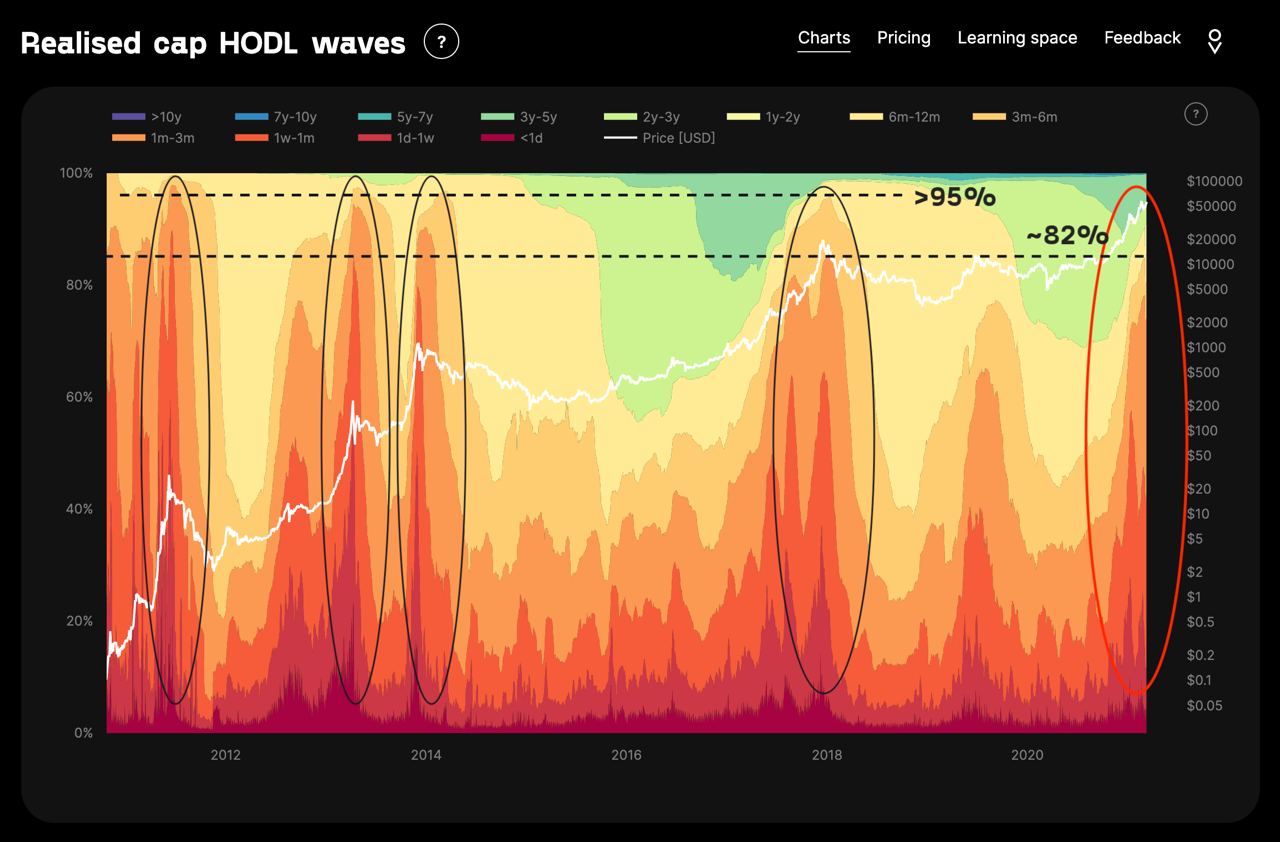
Task: Toggle the 1w-1m legend entry
Action: (x=274, y=138)
